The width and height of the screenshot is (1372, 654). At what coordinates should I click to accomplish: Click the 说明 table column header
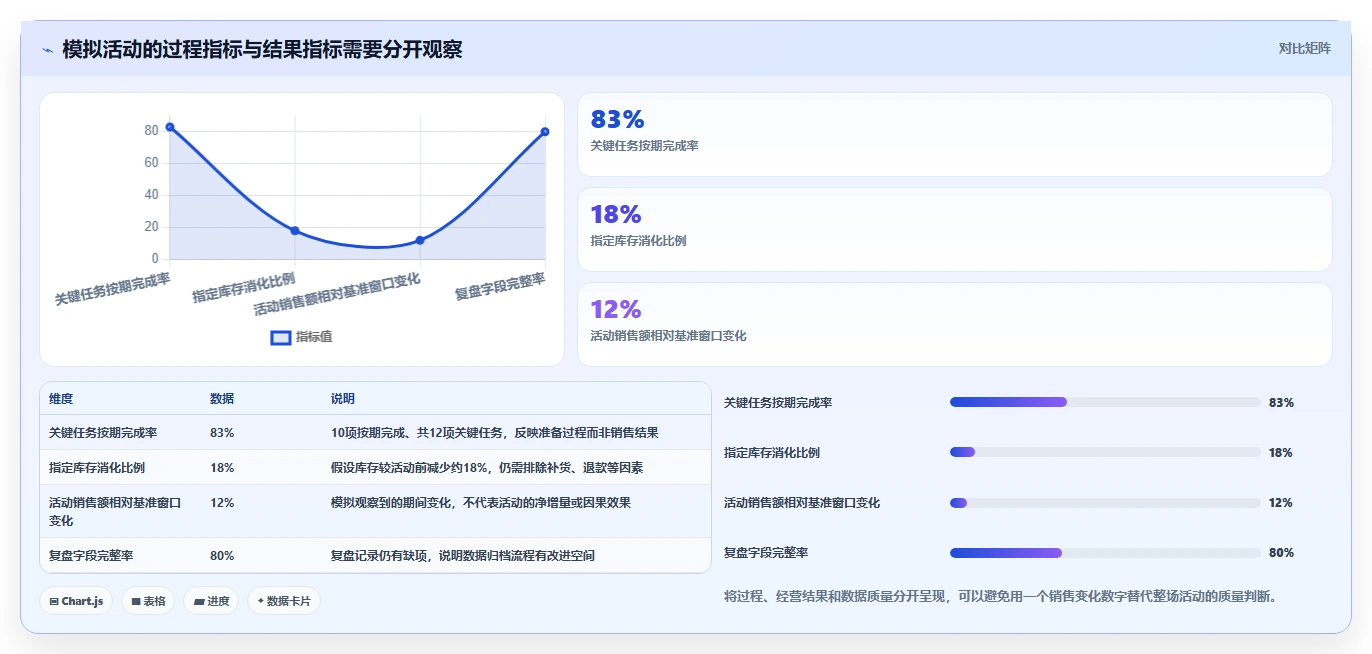pos(516,398)
